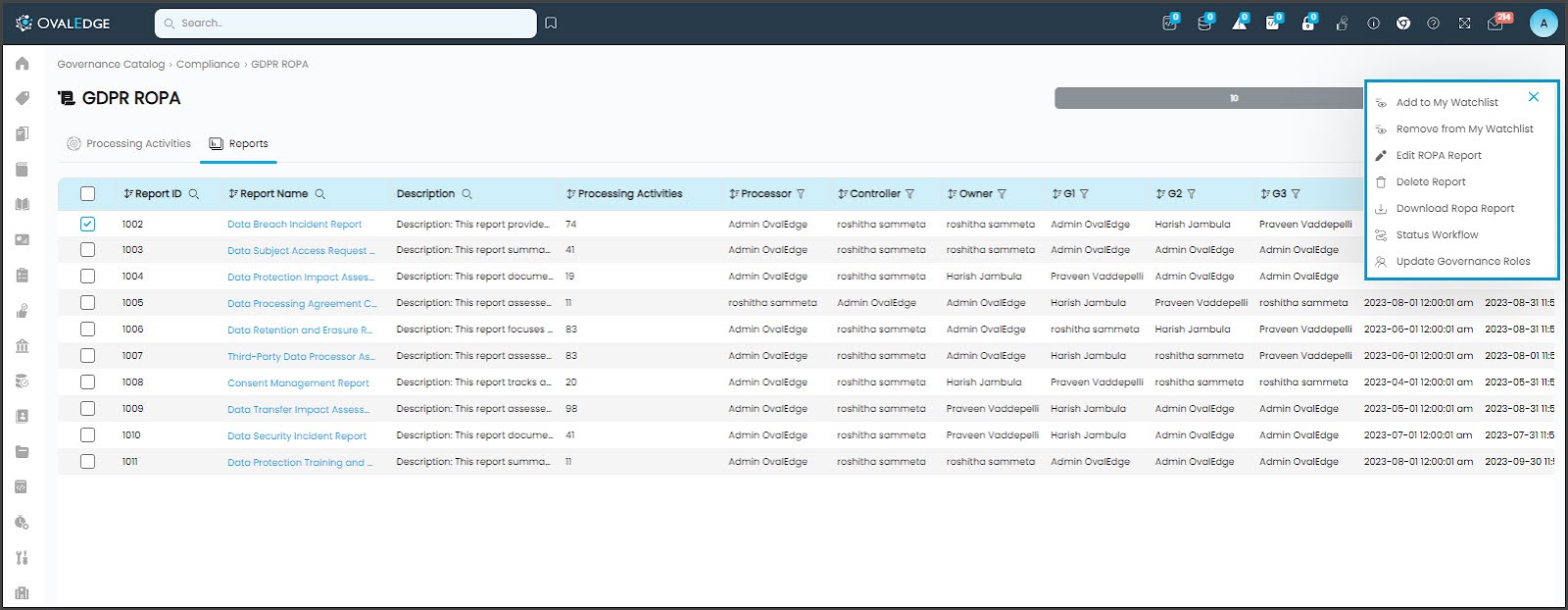Open the warning alerts counter icon
The height and width of the screenshot is (610, 1568).
[x=1240, y=23]
